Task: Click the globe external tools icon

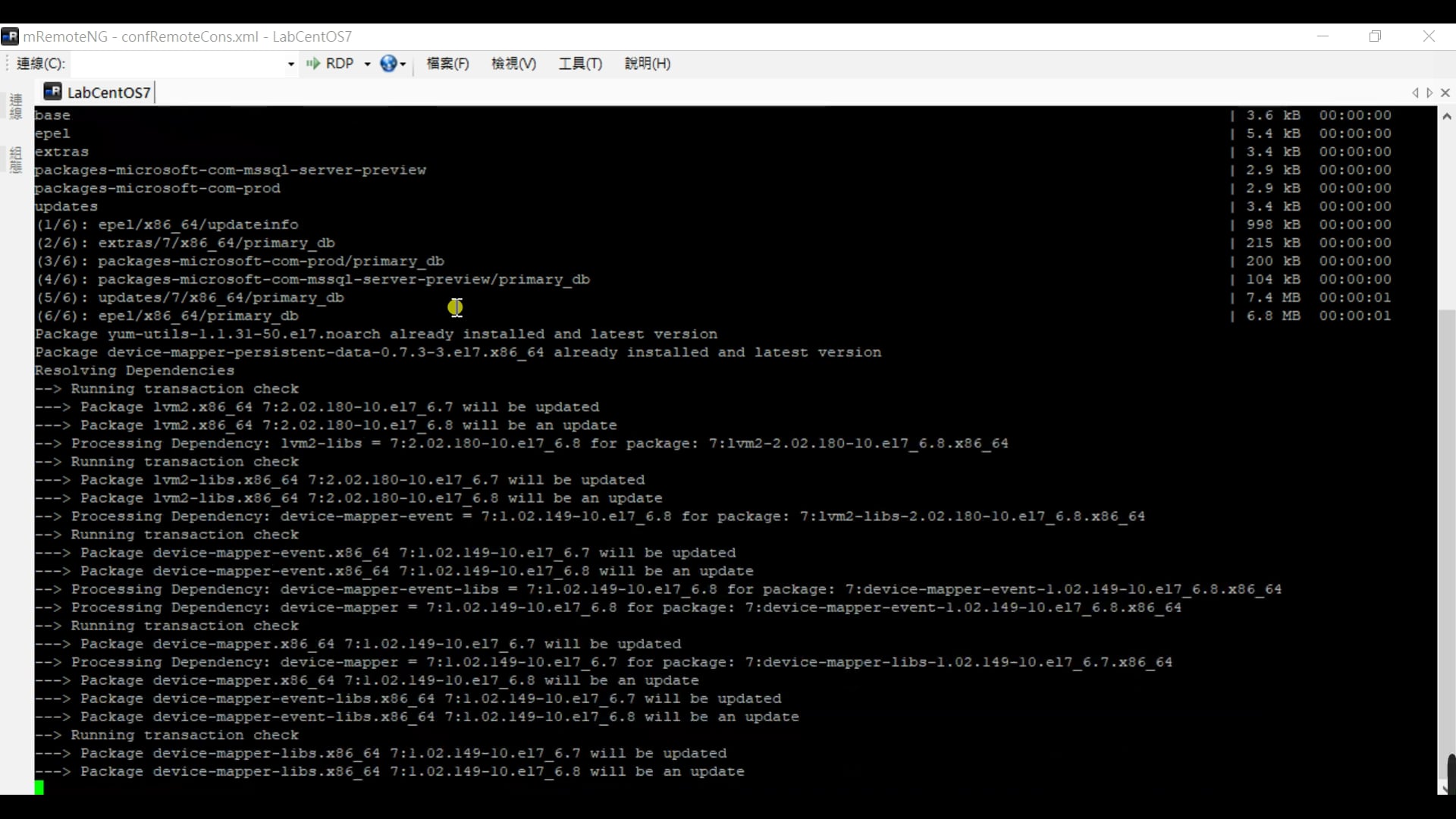Action: click(x=388, y=64)
